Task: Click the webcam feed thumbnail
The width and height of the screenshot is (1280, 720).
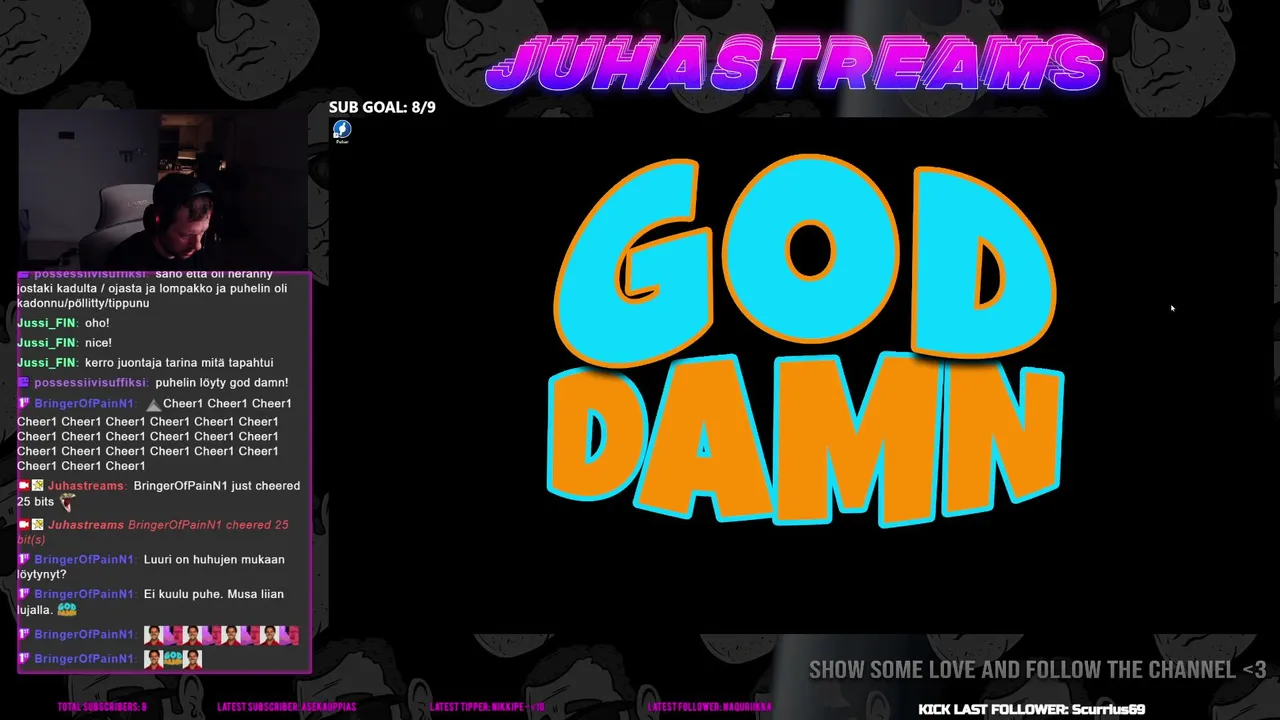Action: coord(164,189)
